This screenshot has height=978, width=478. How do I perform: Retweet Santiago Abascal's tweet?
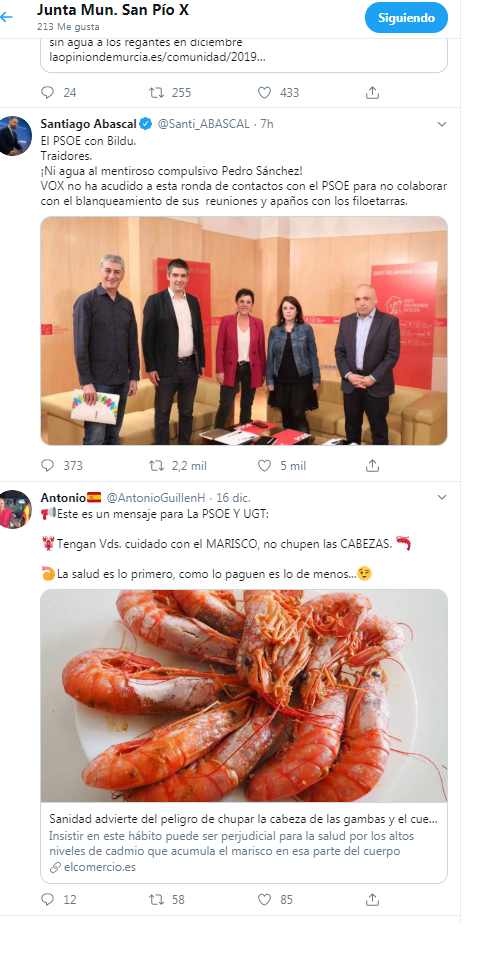pyautogui.click(x=156, y=465)
